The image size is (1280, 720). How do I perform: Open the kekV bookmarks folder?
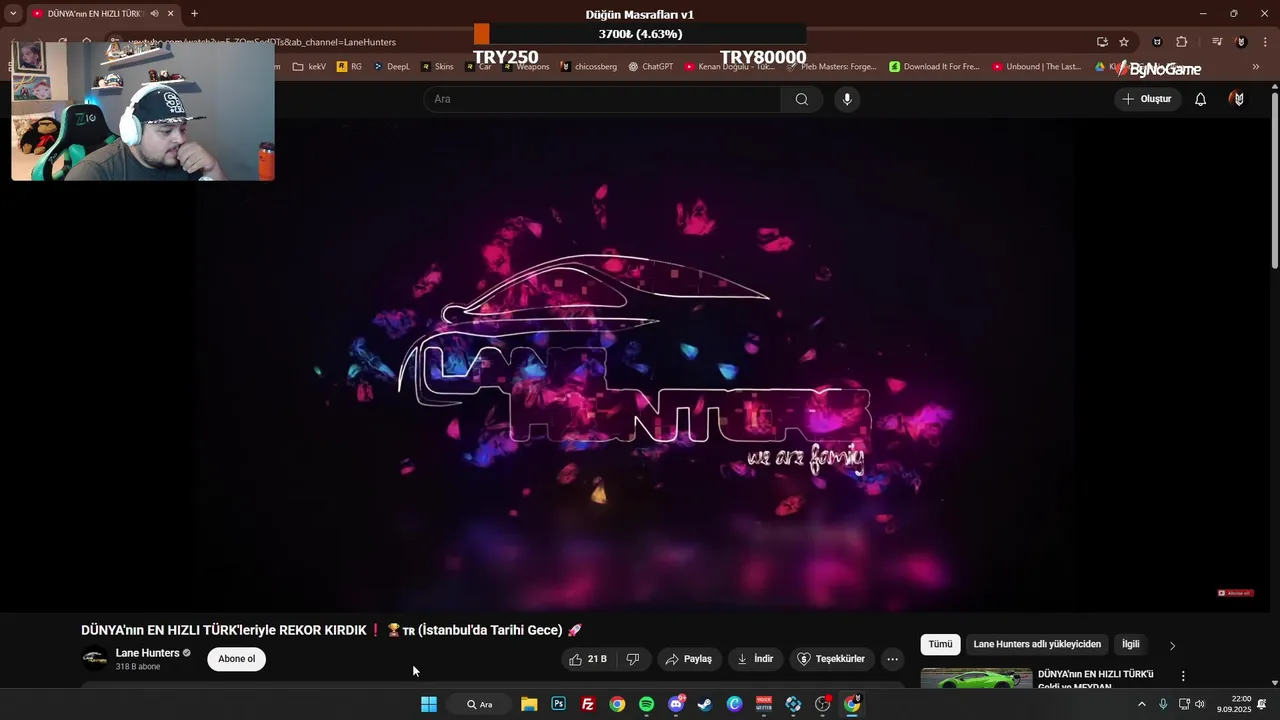[x=309, y=67]
